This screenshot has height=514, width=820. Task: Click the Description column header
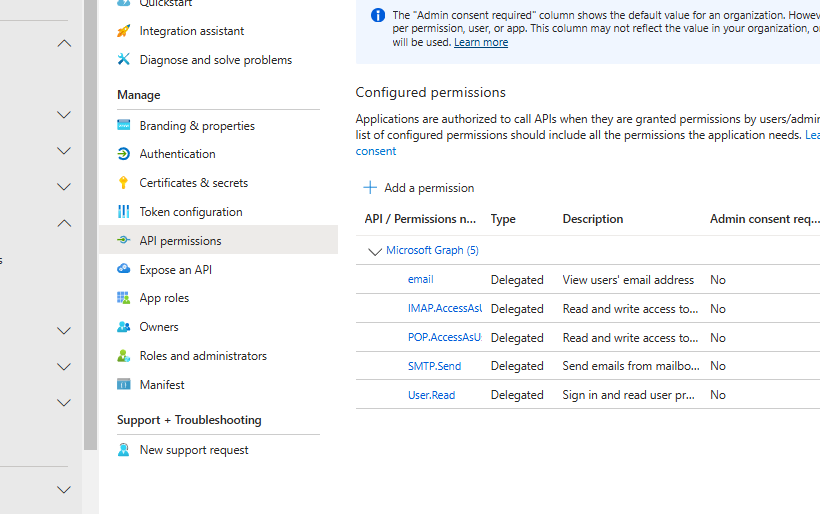tap(593, 219)
